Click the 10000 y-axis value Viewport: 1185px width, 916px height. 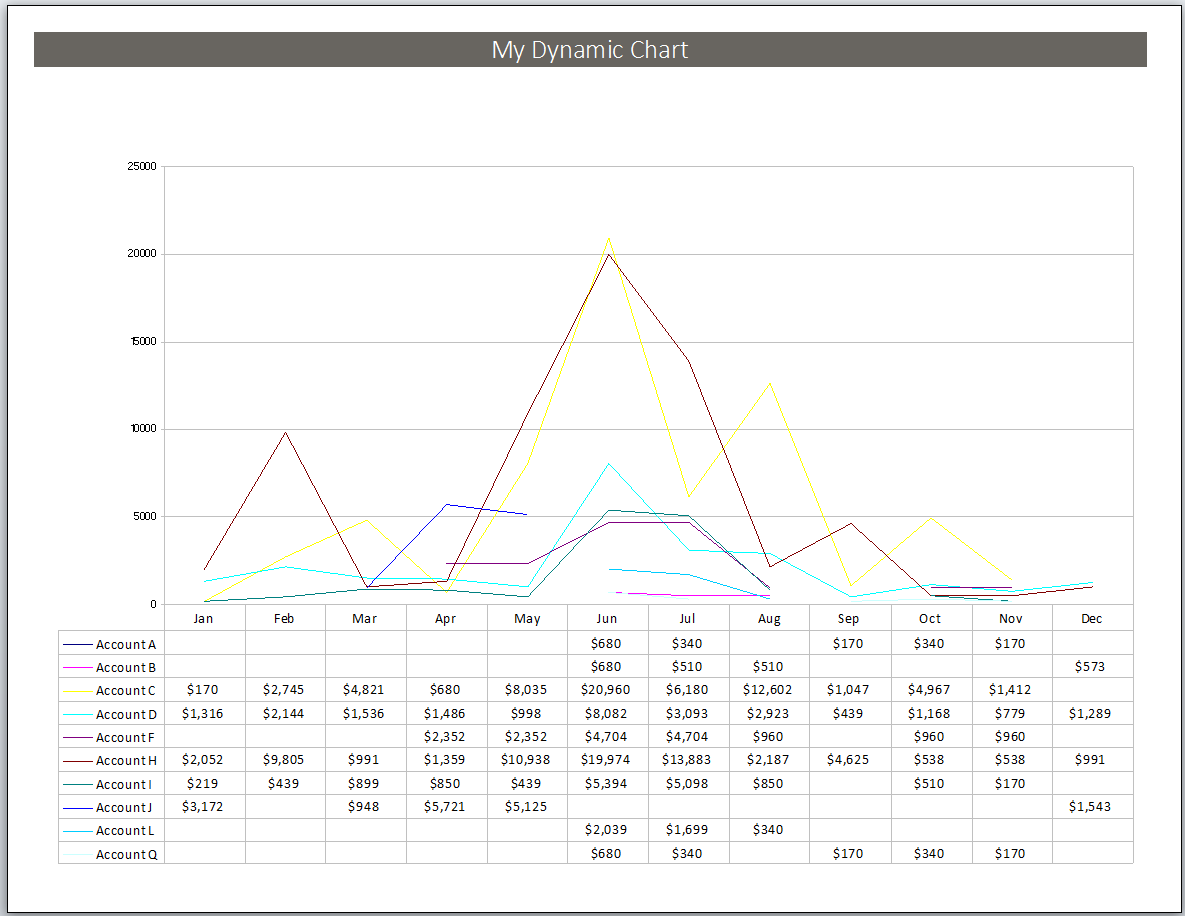pos(144,429)
